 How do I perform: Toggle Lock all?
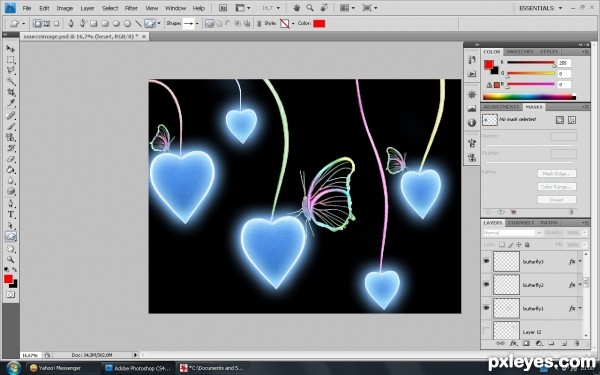527,245
